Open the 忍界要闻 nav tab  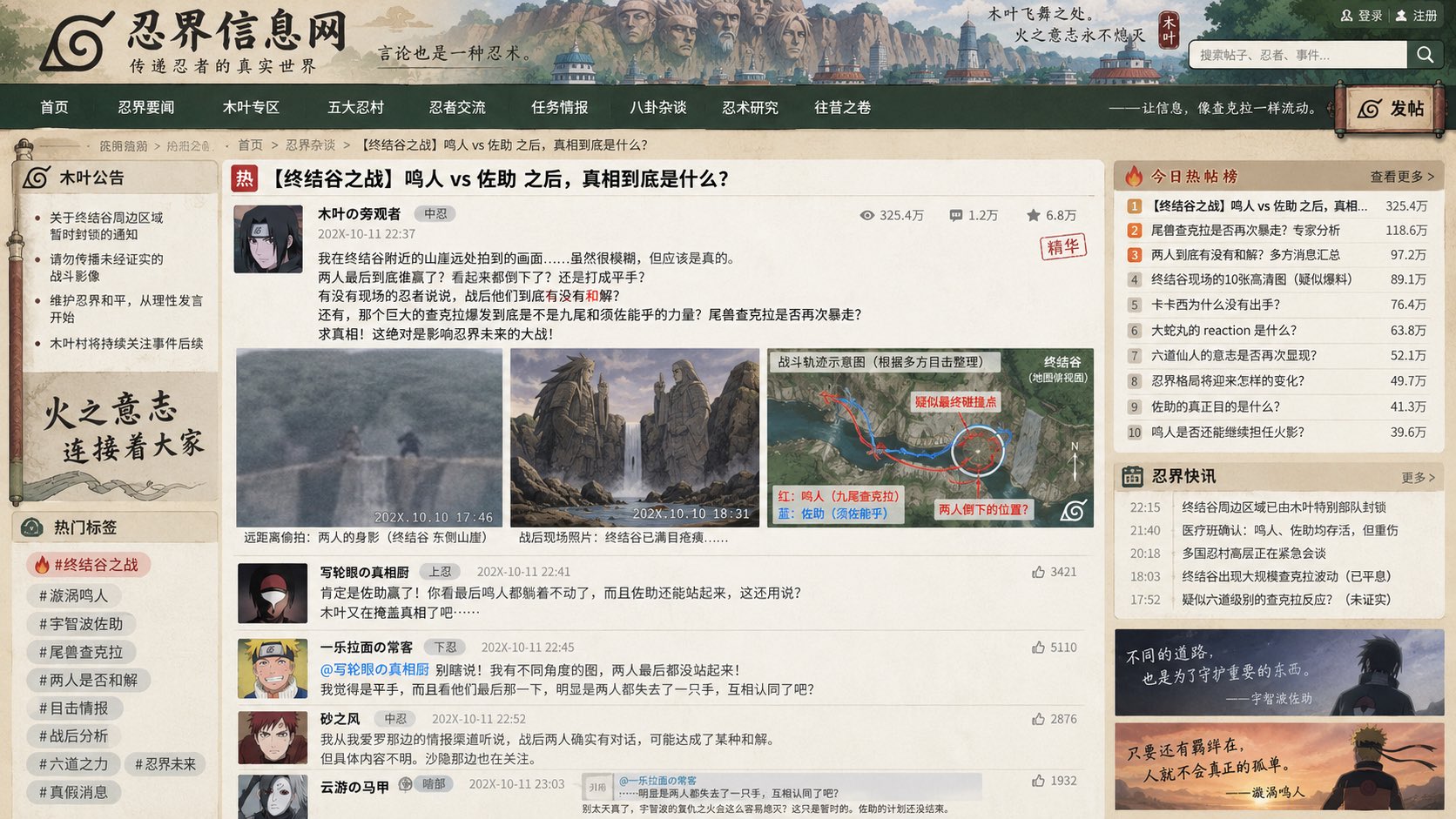pyautogui.click(x=146, y=107)
